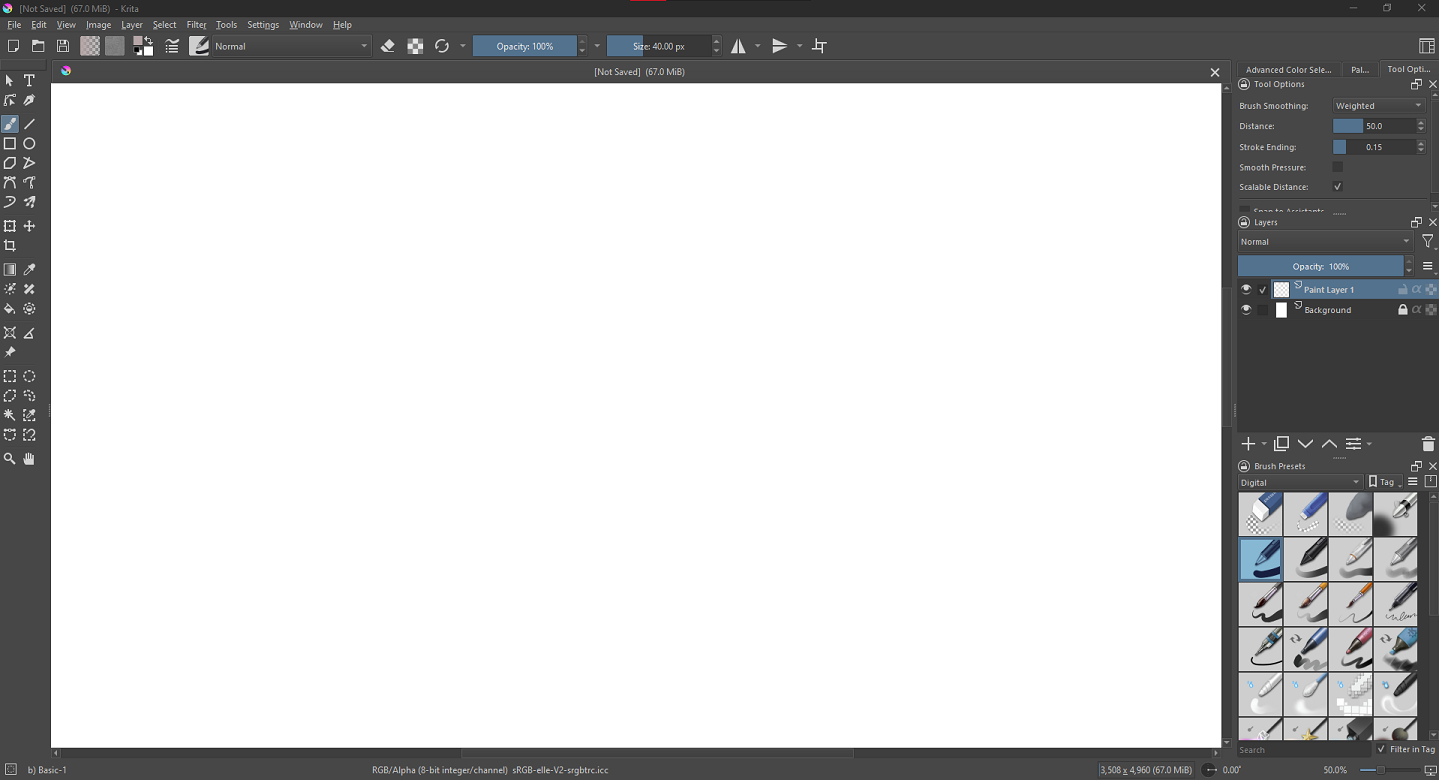Reload the original brush preset
1439x780 pixels.
[442, 46]
